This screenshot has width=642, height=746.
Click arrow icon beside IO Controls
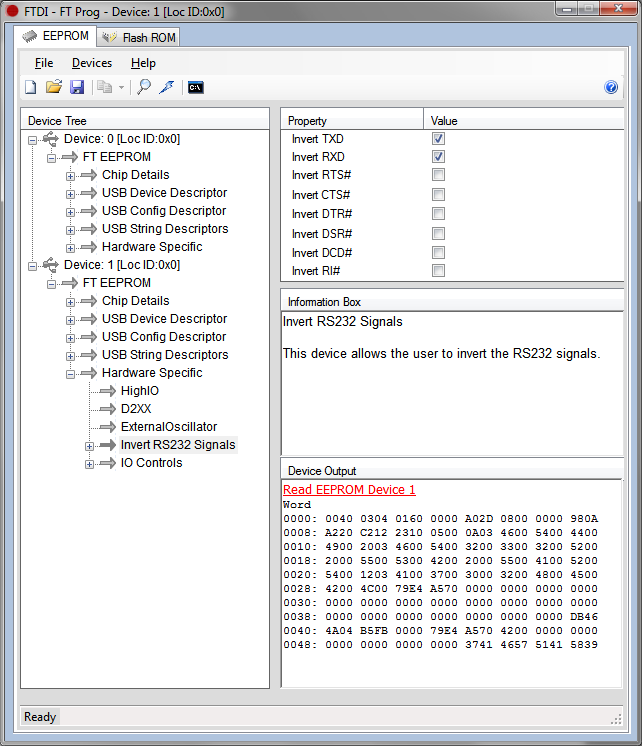coord(108,463)
